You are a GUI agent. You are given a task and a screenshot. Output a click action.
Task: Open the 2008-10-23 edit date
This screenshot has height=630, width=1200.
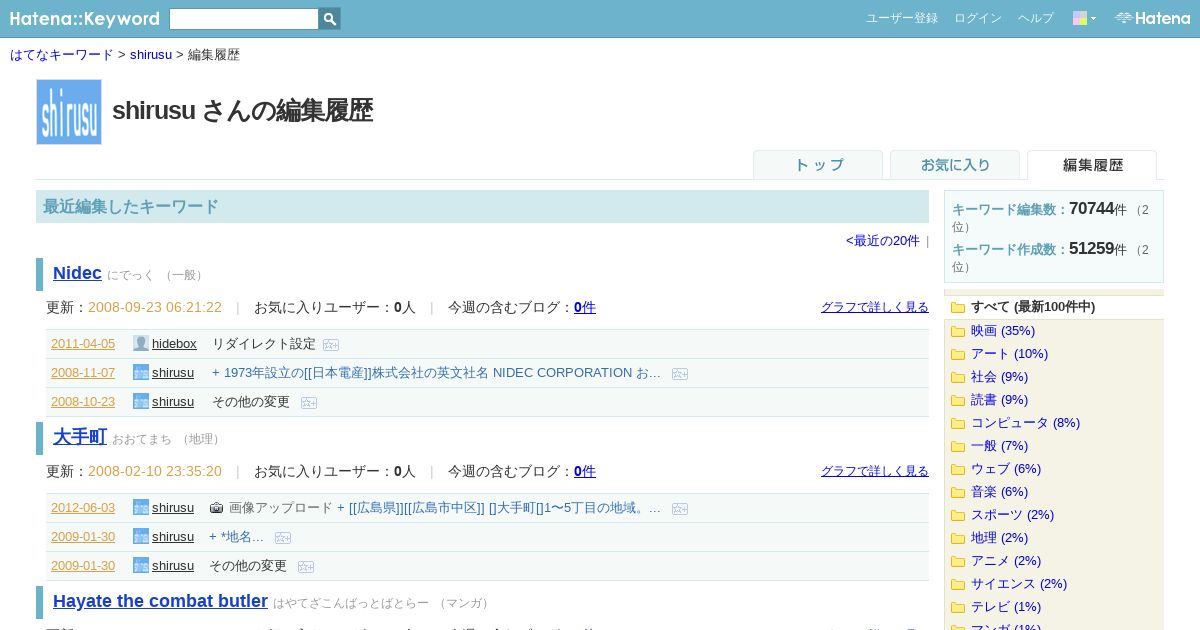pos(83,402)
